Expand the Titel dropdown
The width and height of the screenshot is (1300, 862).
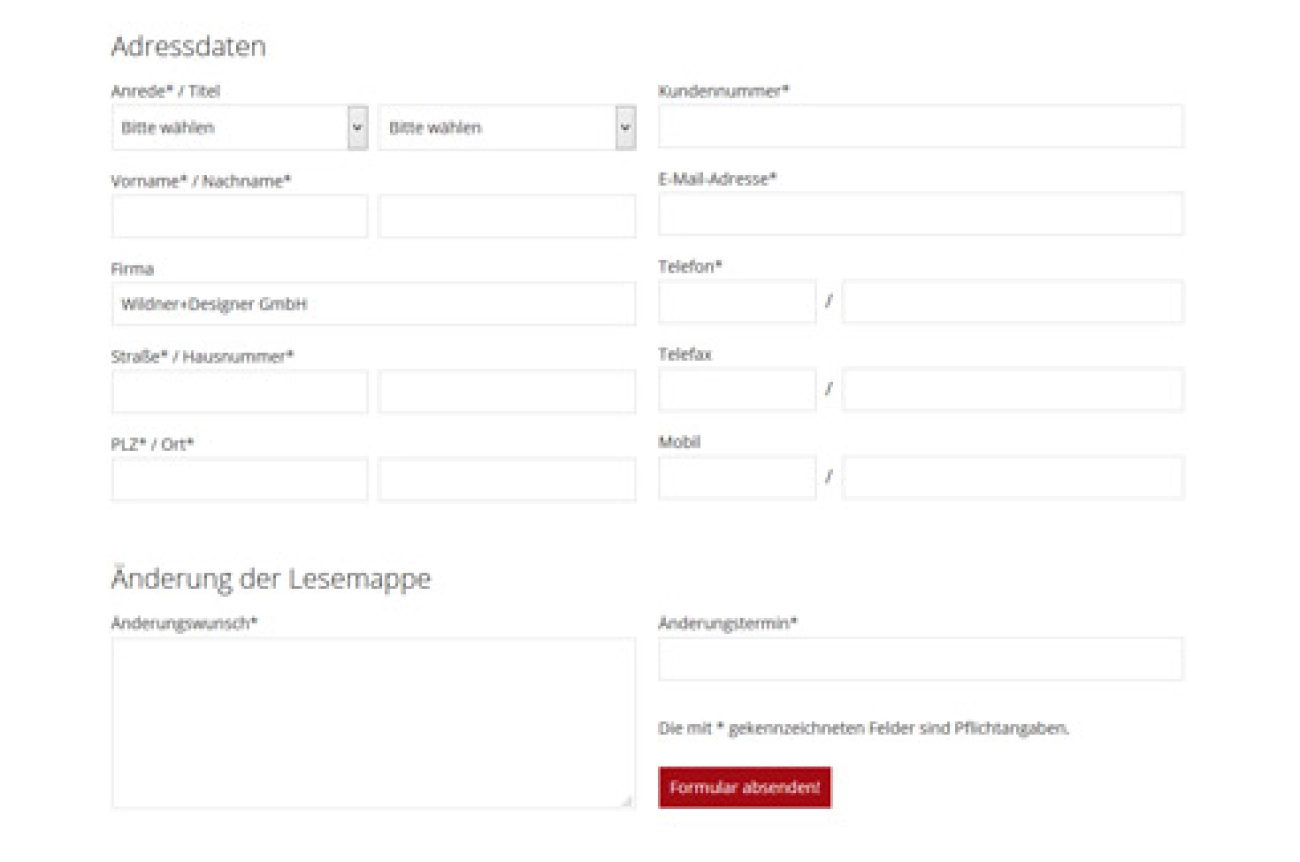pyautogui.click(x=506, y=128)
